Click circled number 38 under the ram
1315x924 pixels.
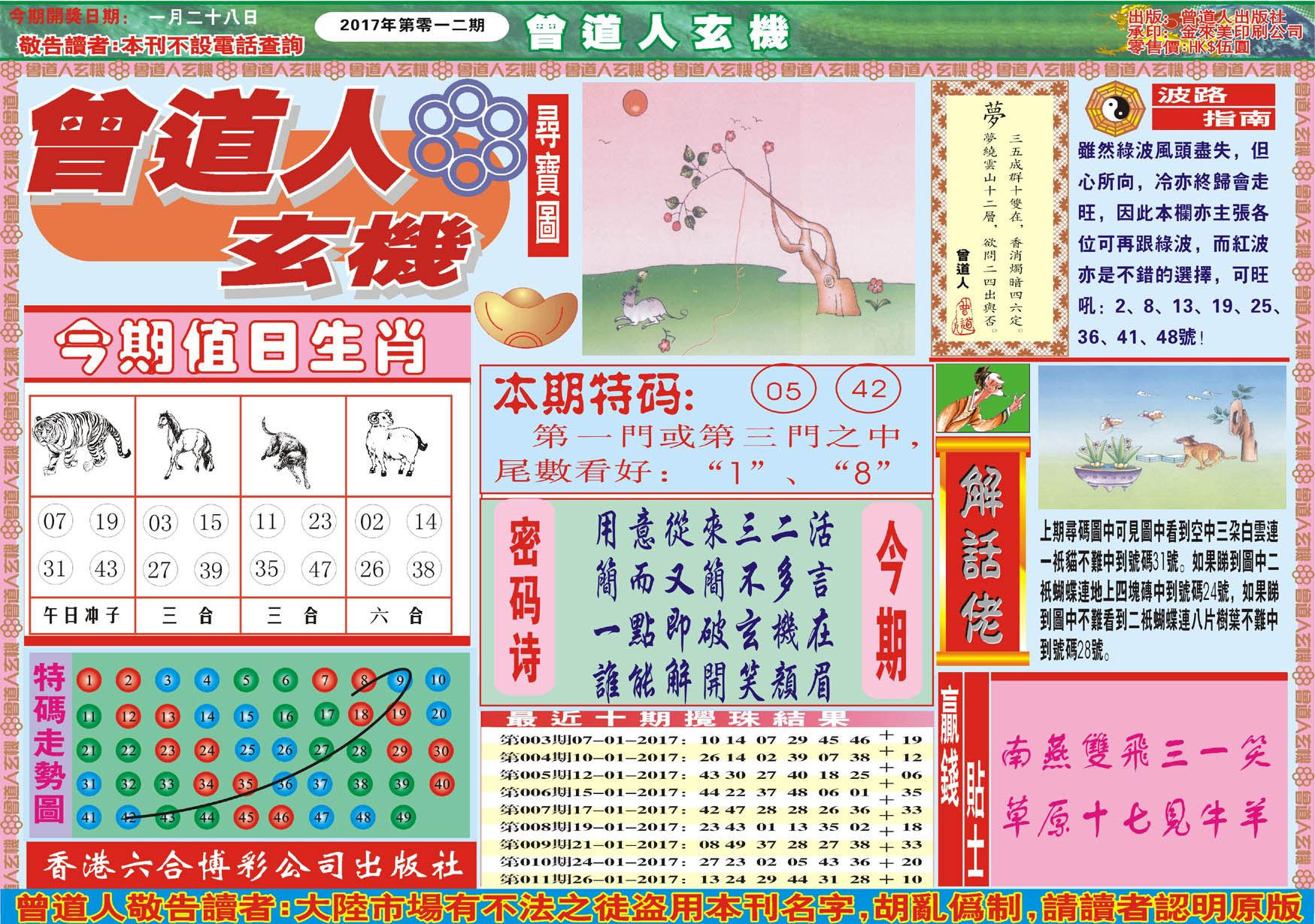tap(423, 569)
